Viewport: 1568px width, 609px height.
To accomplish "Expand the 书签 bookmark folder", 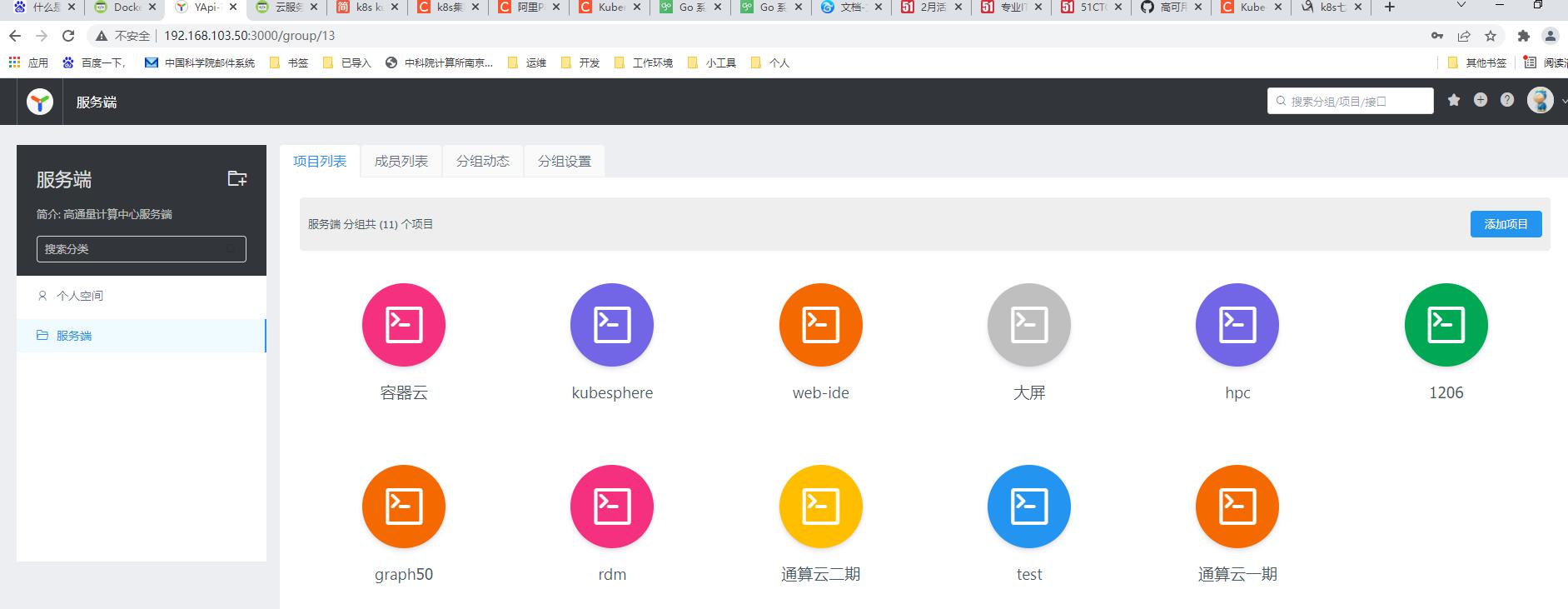I will pos(289,62).
